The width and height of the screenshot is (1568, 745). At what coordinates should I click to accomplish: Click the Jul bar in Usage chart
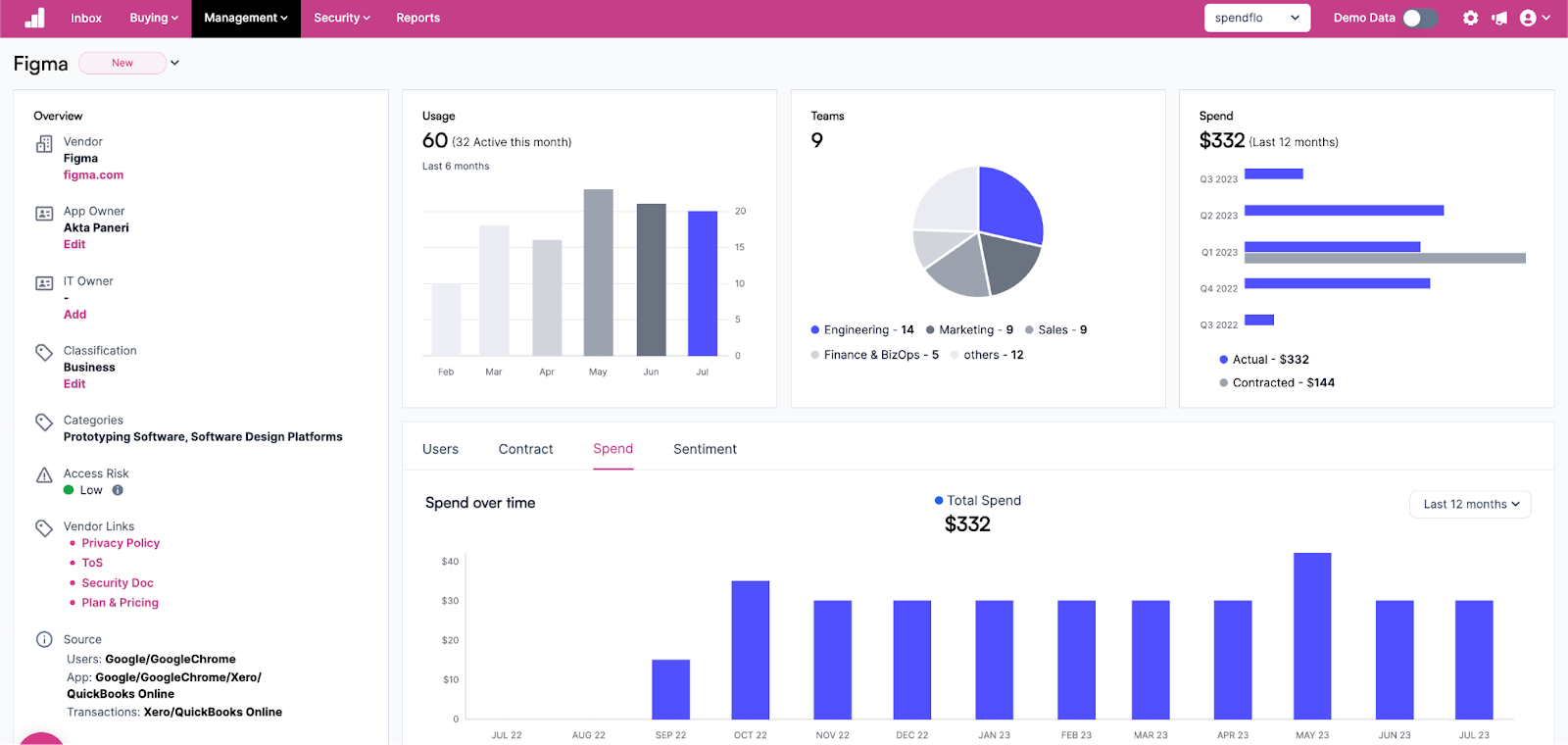pyautogui.click(x=703, y=283)
